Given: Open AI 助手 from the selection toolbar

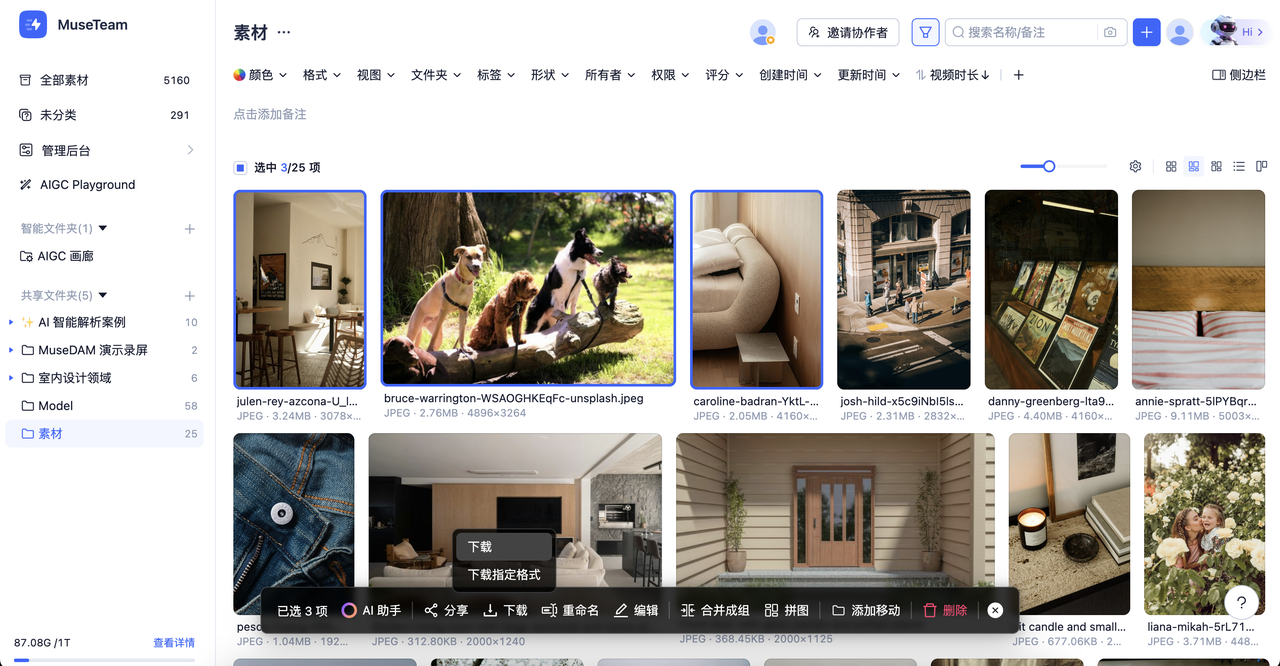Looking at the screenshot, I should [375, 610].
